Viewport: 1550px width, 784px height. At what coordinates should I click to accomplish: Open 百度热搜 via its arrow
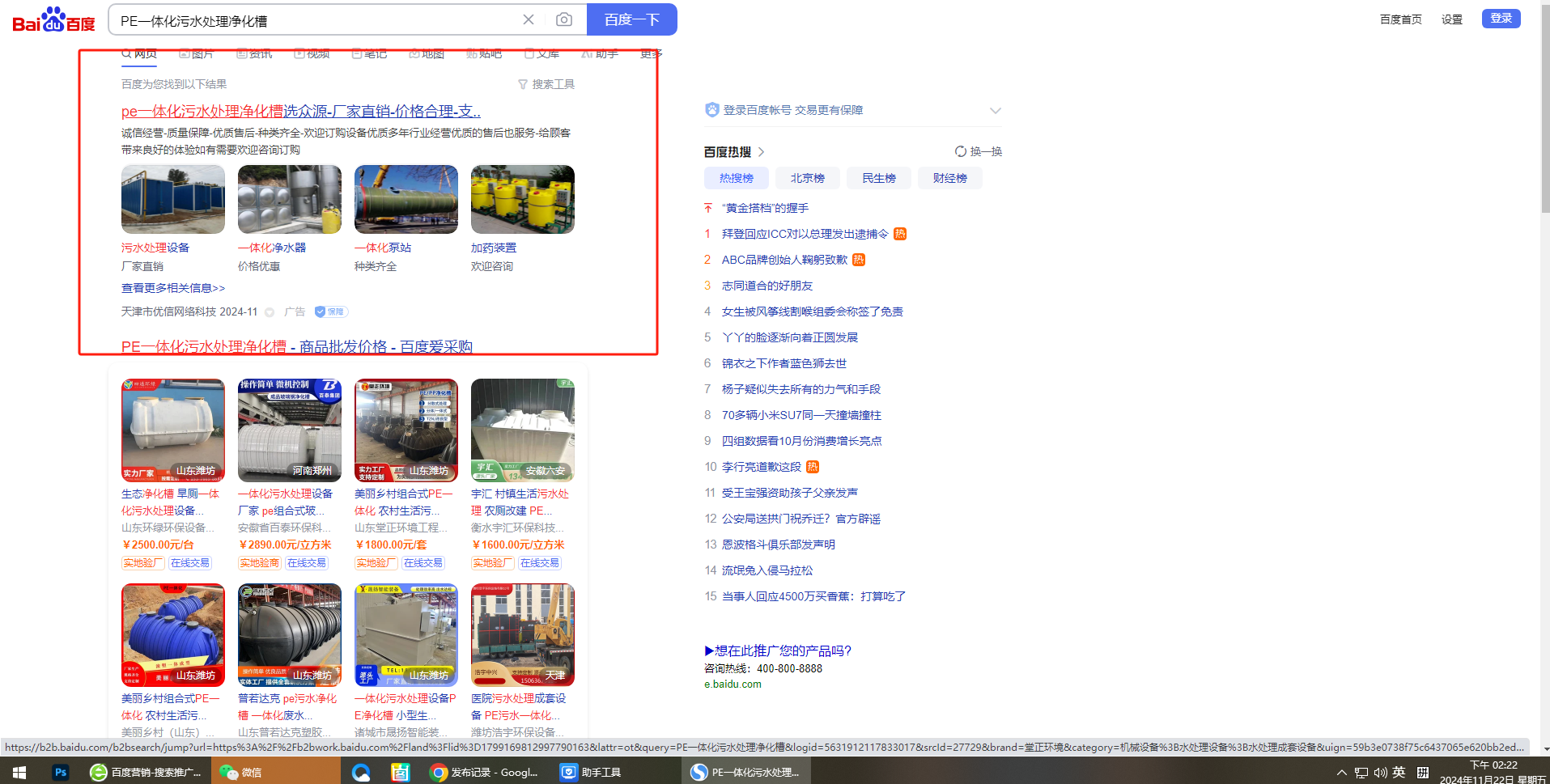[762, 151]
